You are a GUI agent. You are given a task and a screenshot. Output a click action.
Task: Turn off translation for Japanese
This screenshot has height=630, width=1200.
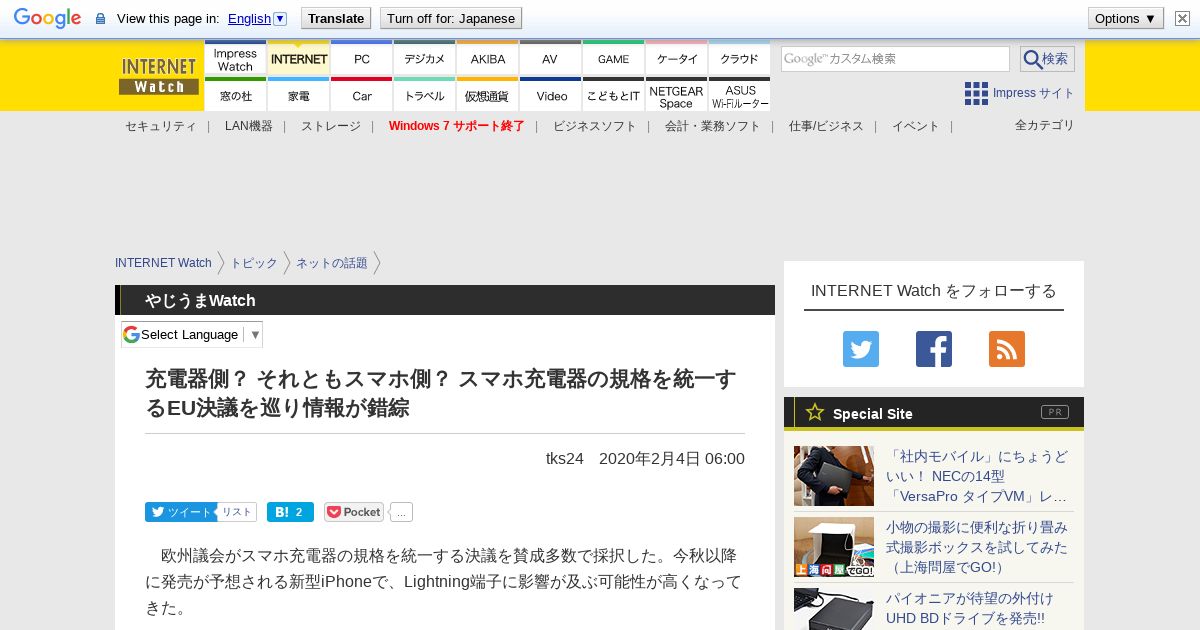[451, 18]
